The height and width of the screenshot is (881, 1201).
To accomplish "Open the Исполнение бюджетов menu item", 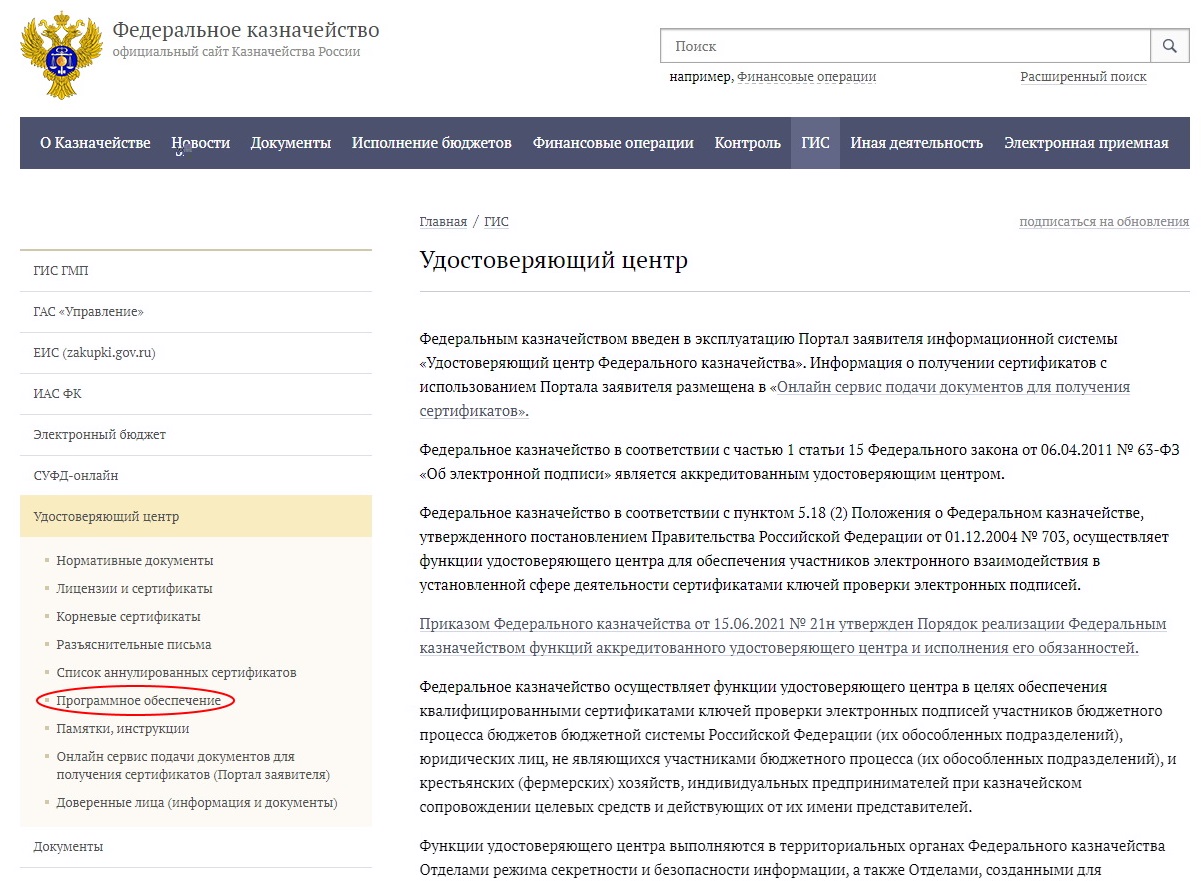I will (x=431, y=143).
